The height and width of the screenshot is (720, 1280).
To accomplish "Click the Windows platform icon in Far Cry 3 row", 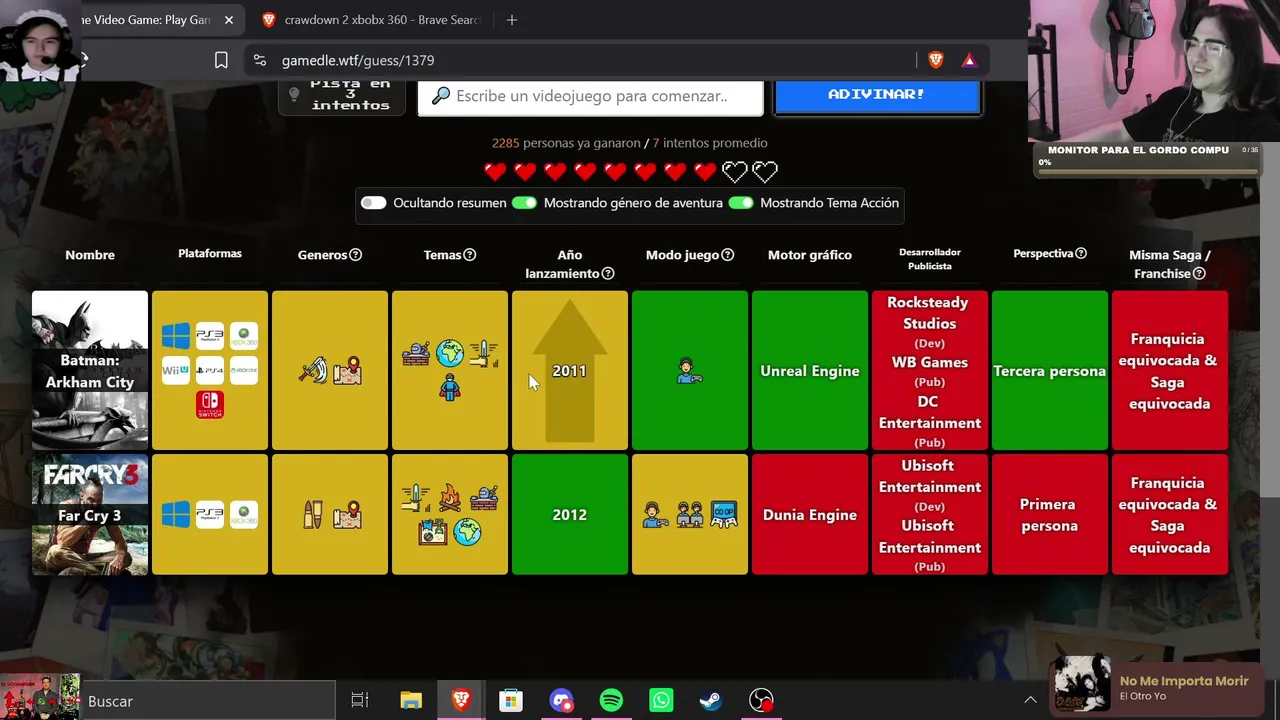I will pos(176,514).
